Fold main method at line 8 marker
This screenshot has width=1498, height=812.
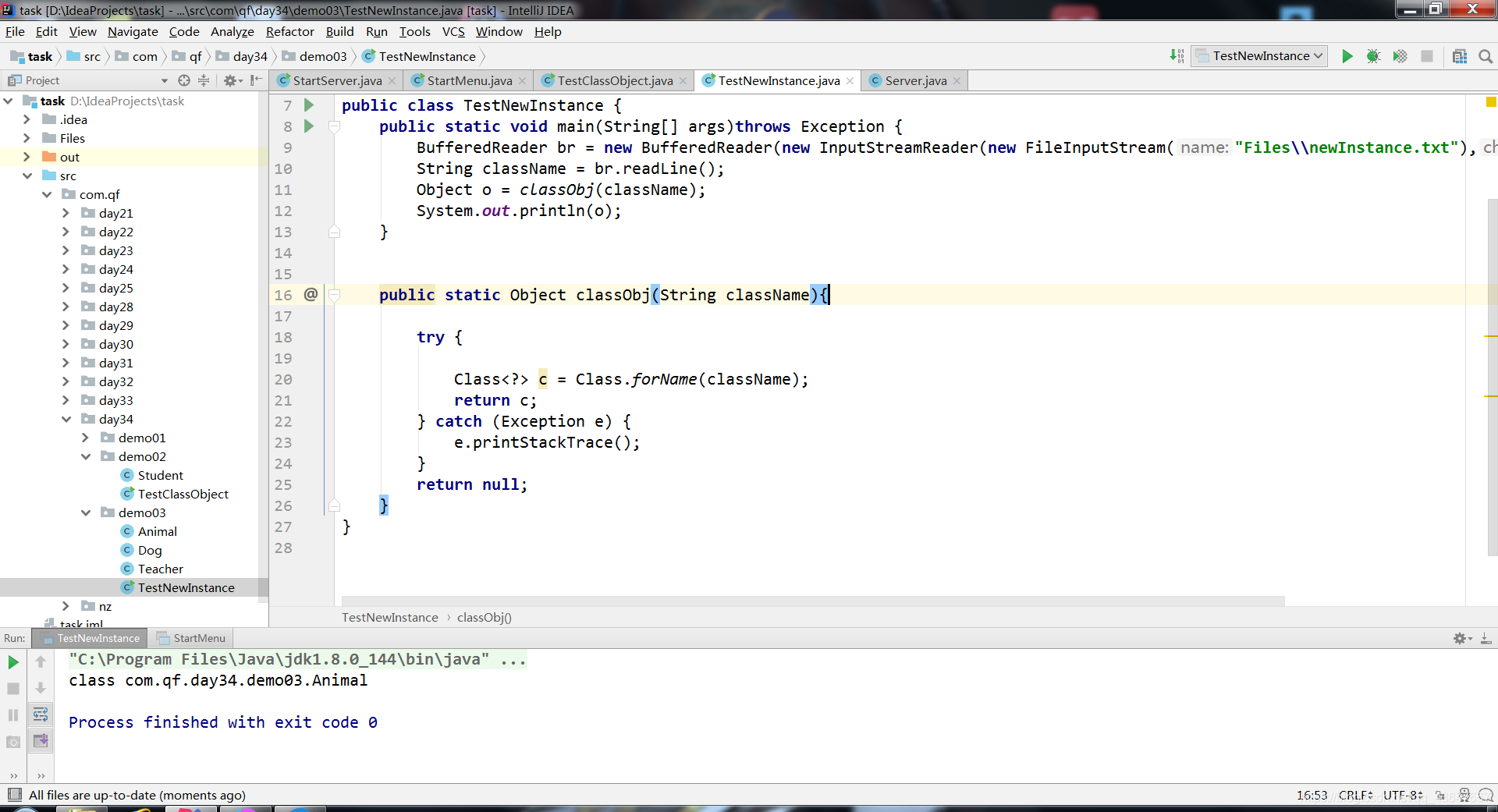[335, 126]
